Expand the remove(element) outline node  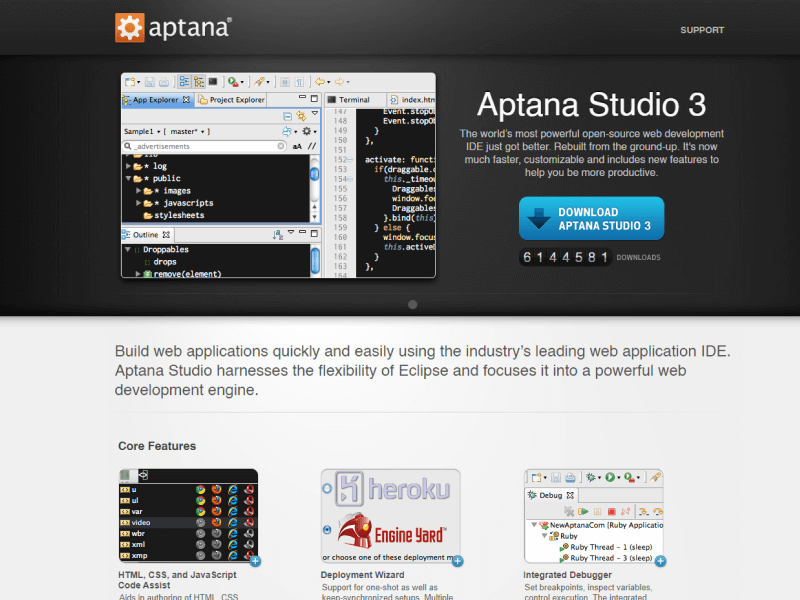138,274
